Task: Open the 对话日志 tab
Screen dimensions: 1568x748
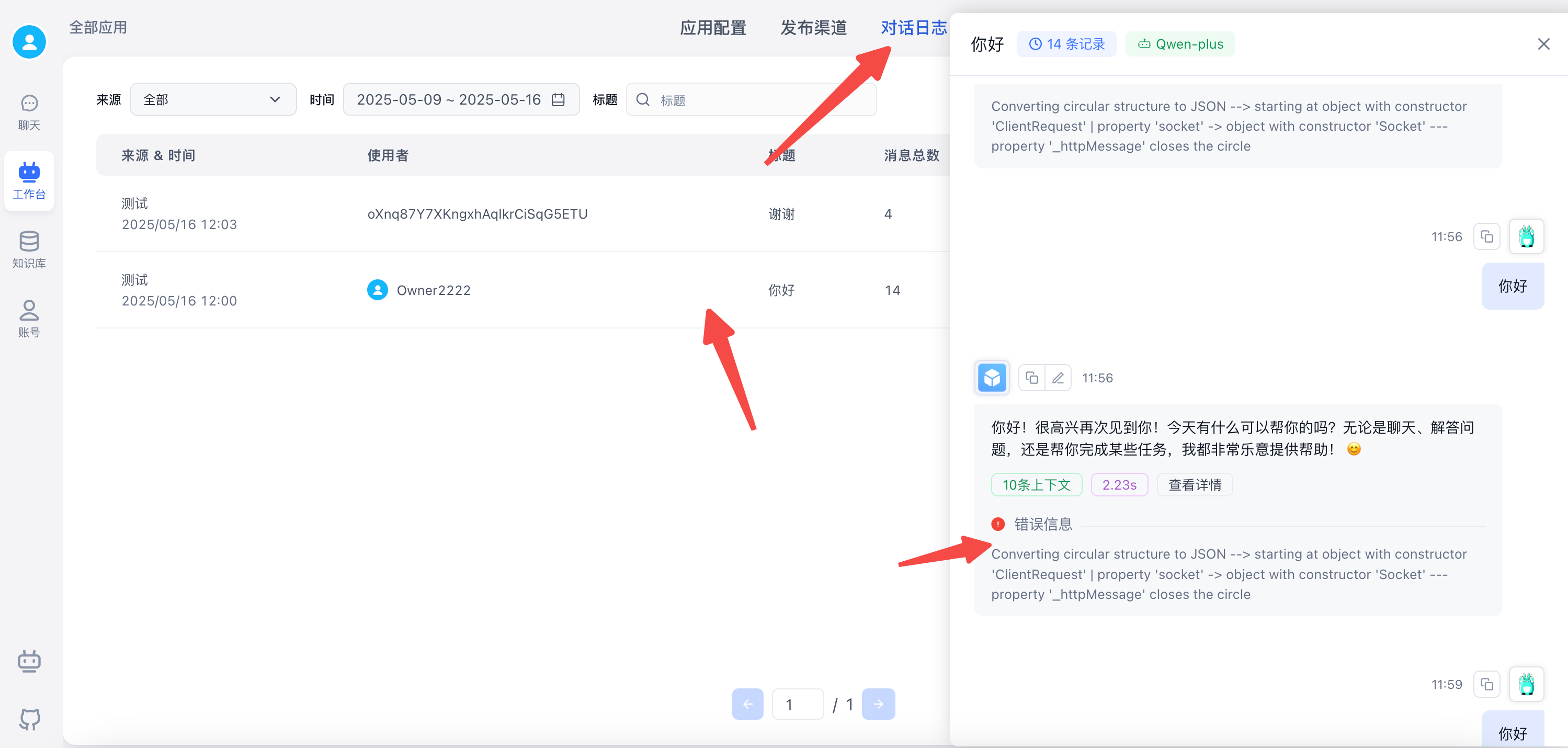Action: point(913,28)
